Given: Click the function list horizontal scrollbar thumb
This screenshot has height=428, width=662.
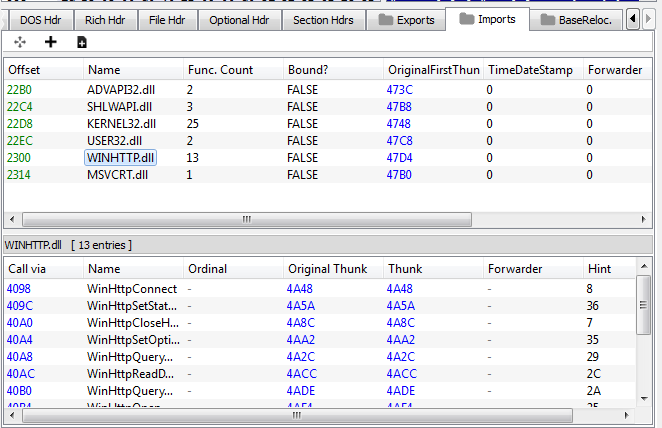Looking at the screenshot, I should 297,415.
